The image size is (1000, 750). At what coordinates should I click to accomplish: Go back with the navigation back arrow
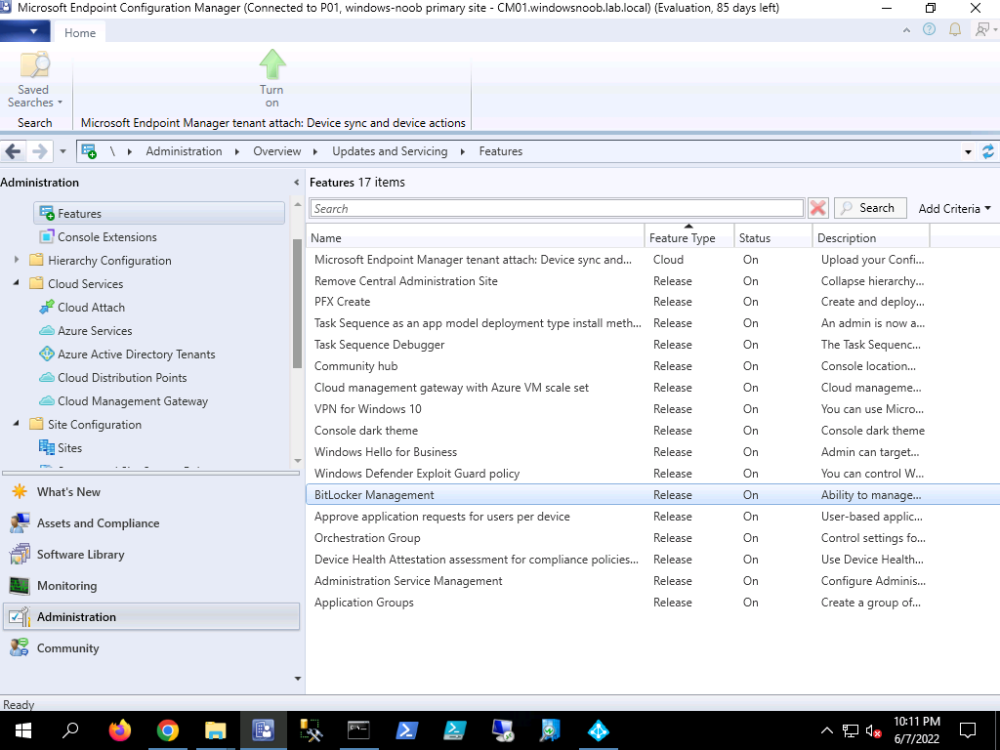point(13,152)
